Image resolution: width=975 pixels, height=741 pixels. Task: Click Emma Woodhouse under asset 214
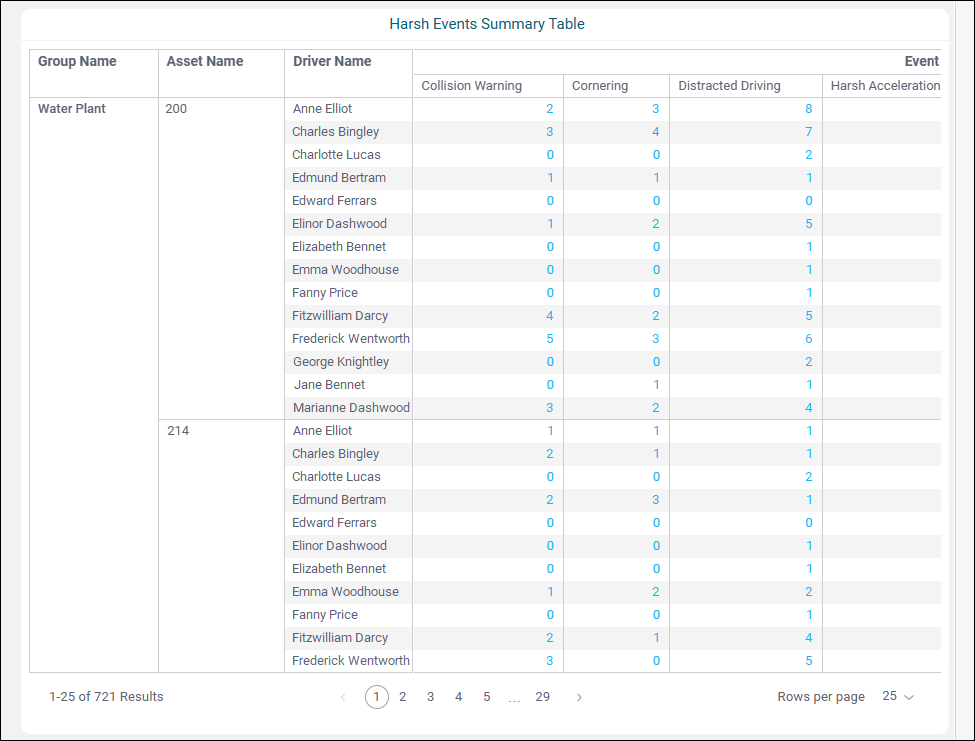pyautogui.click(x=345, y=592)
